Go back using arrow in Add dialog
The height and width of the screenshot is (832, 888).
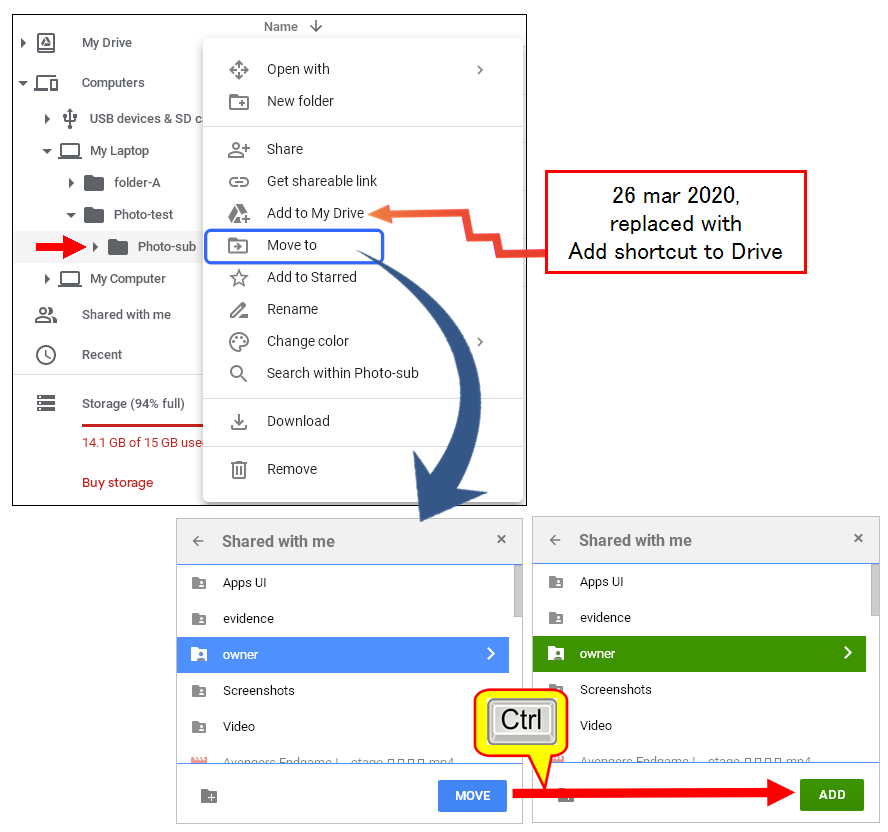[x=555, y=540]
